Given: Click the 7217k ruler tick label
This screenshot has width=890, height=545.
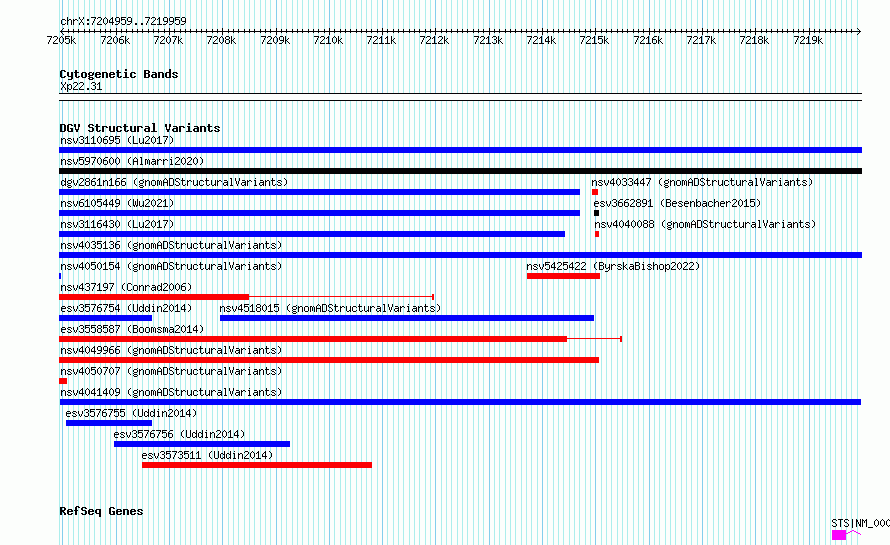Looking at the screenshot, I should coord(701,40).
